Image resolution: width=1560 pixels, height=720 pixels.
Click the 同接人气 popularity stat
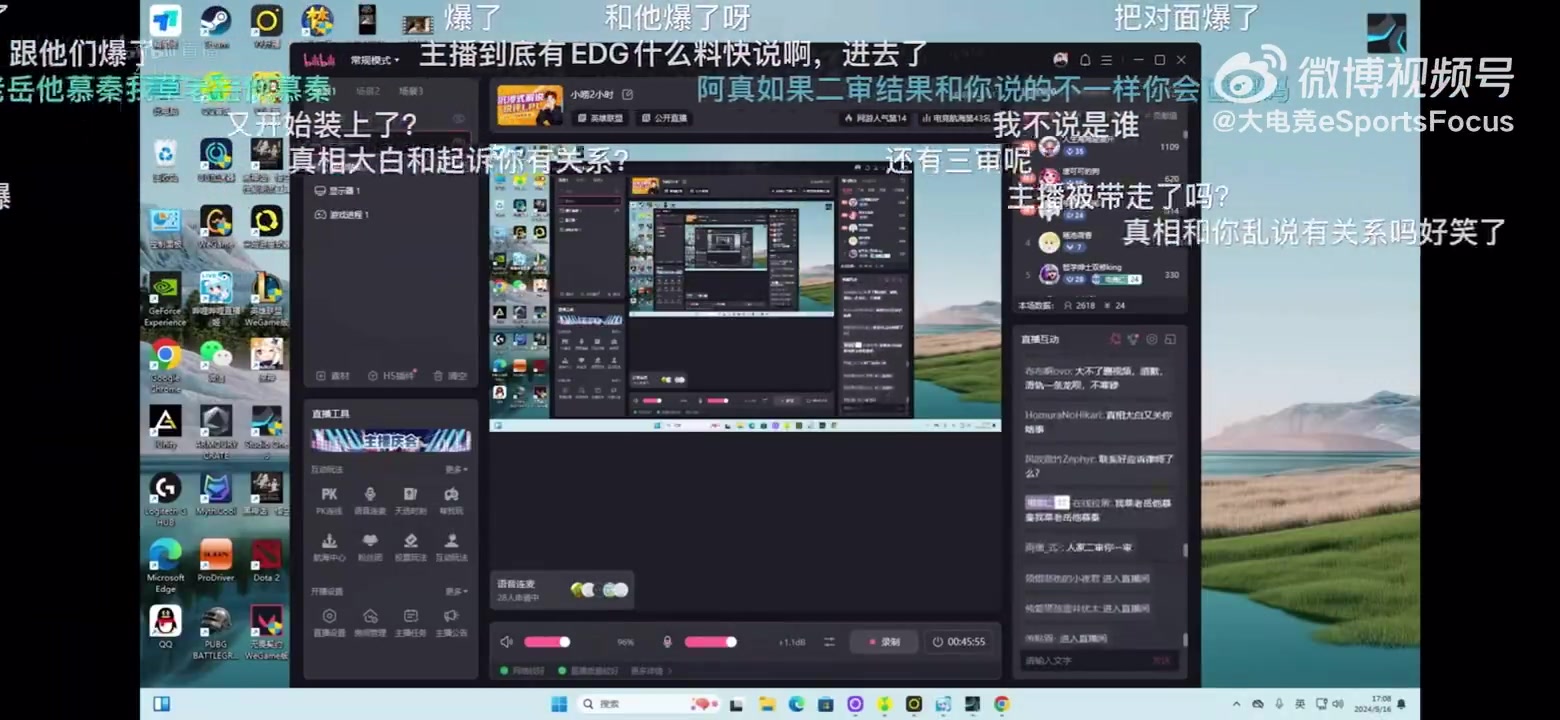point(875,118)
